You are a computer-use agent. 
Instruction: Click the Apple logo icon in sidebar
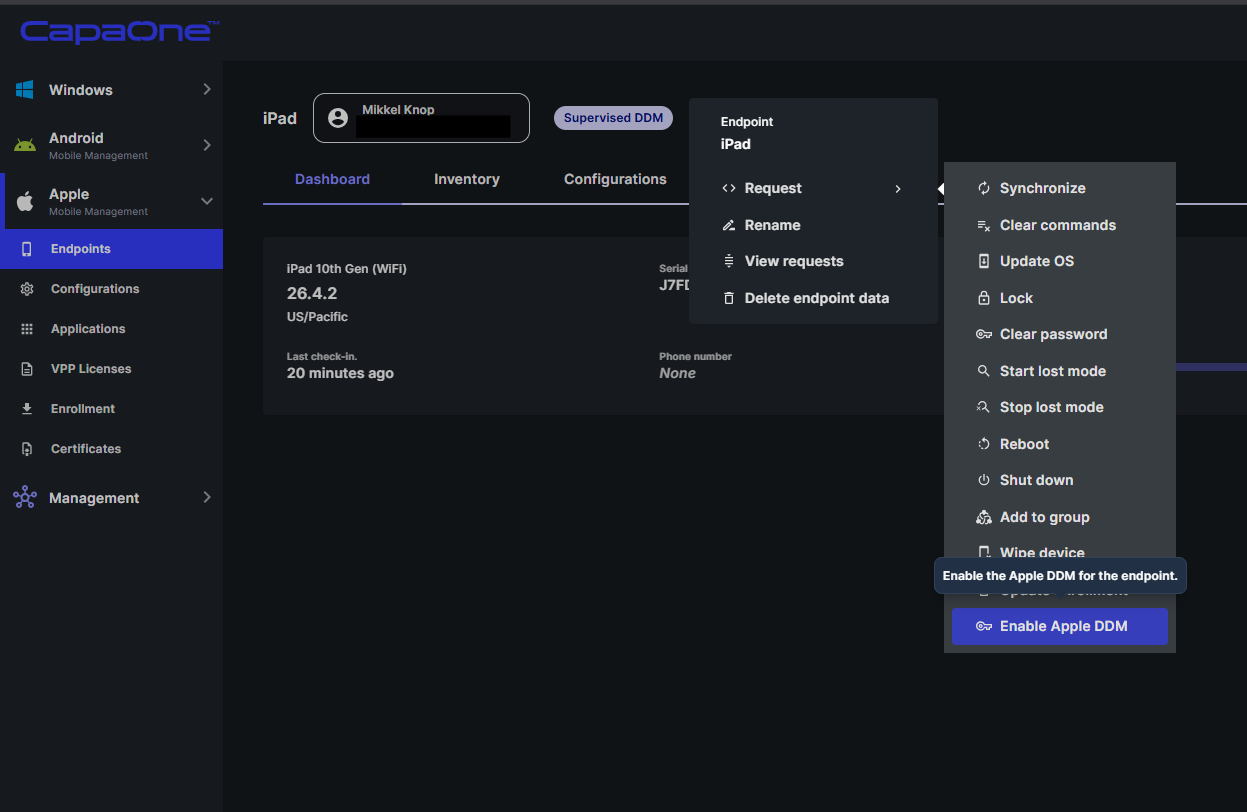(25, 201)
